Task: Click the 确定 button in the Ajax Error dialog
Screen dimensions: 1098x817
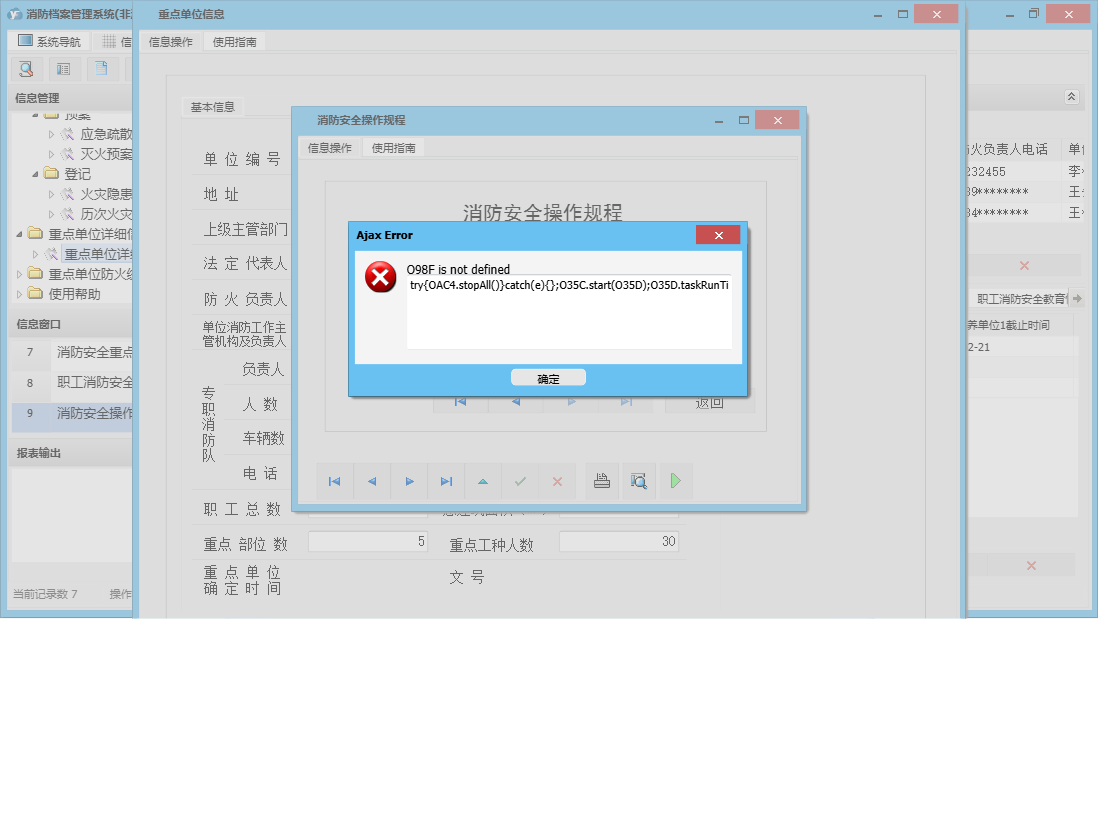Action: point(547,377)
